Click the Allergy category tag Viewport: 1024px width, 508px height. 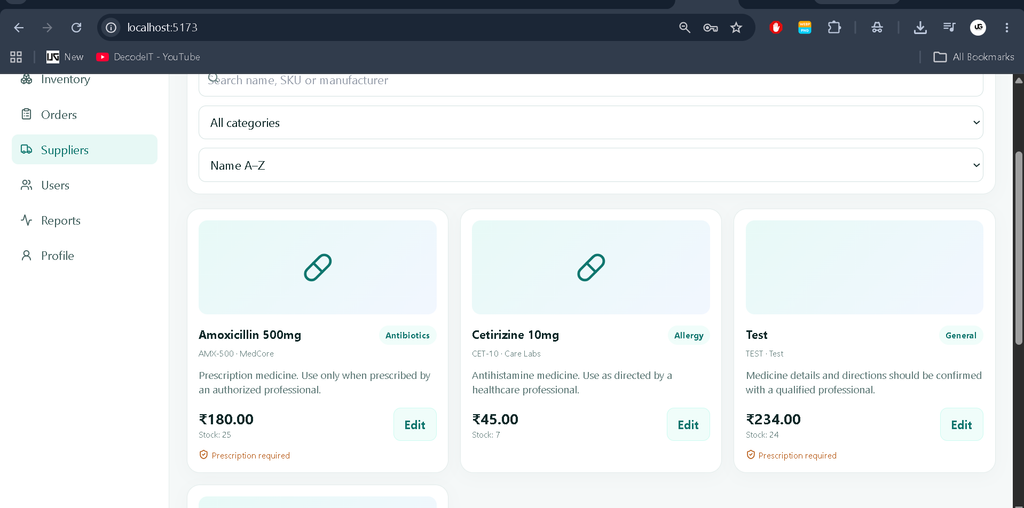coord(688,336)
